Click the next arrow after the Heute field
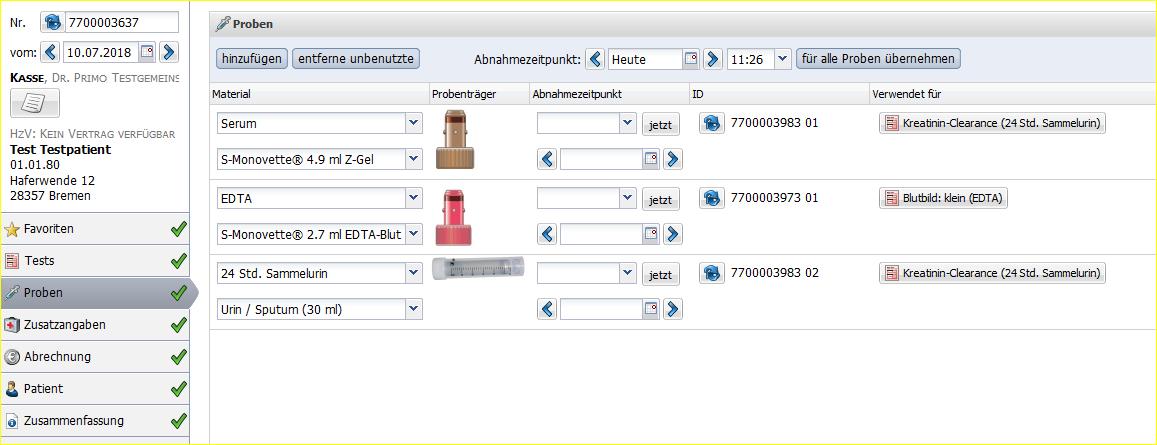 point(712,59)
